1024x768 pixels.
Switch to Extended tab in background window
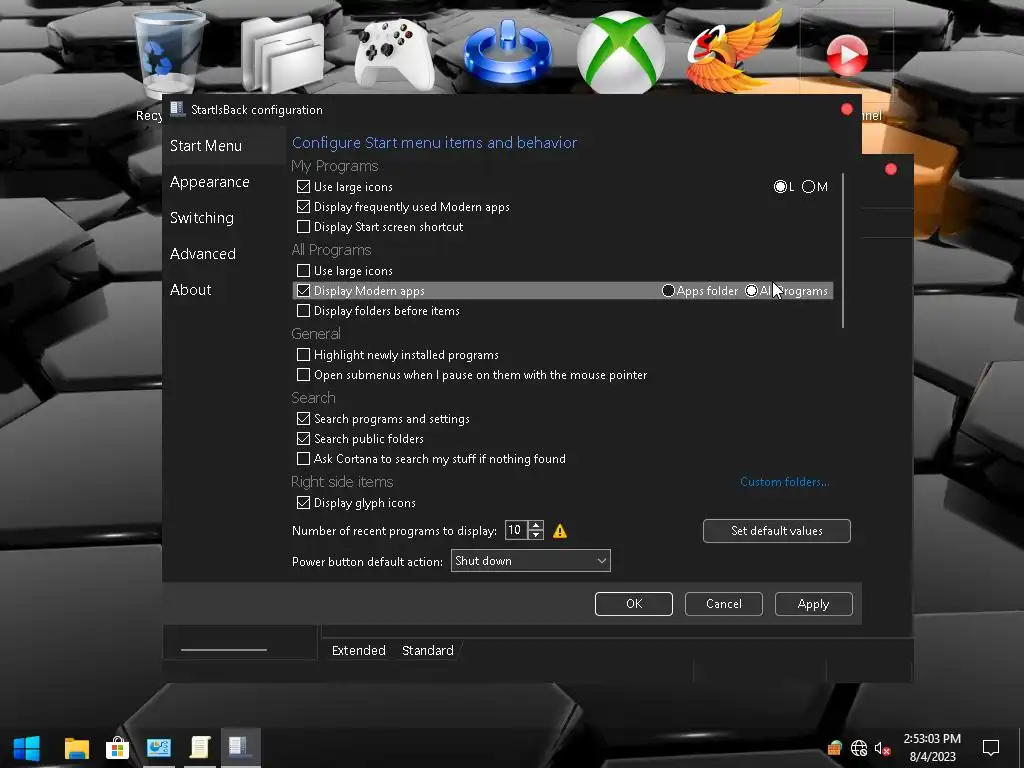coord(359,650)
